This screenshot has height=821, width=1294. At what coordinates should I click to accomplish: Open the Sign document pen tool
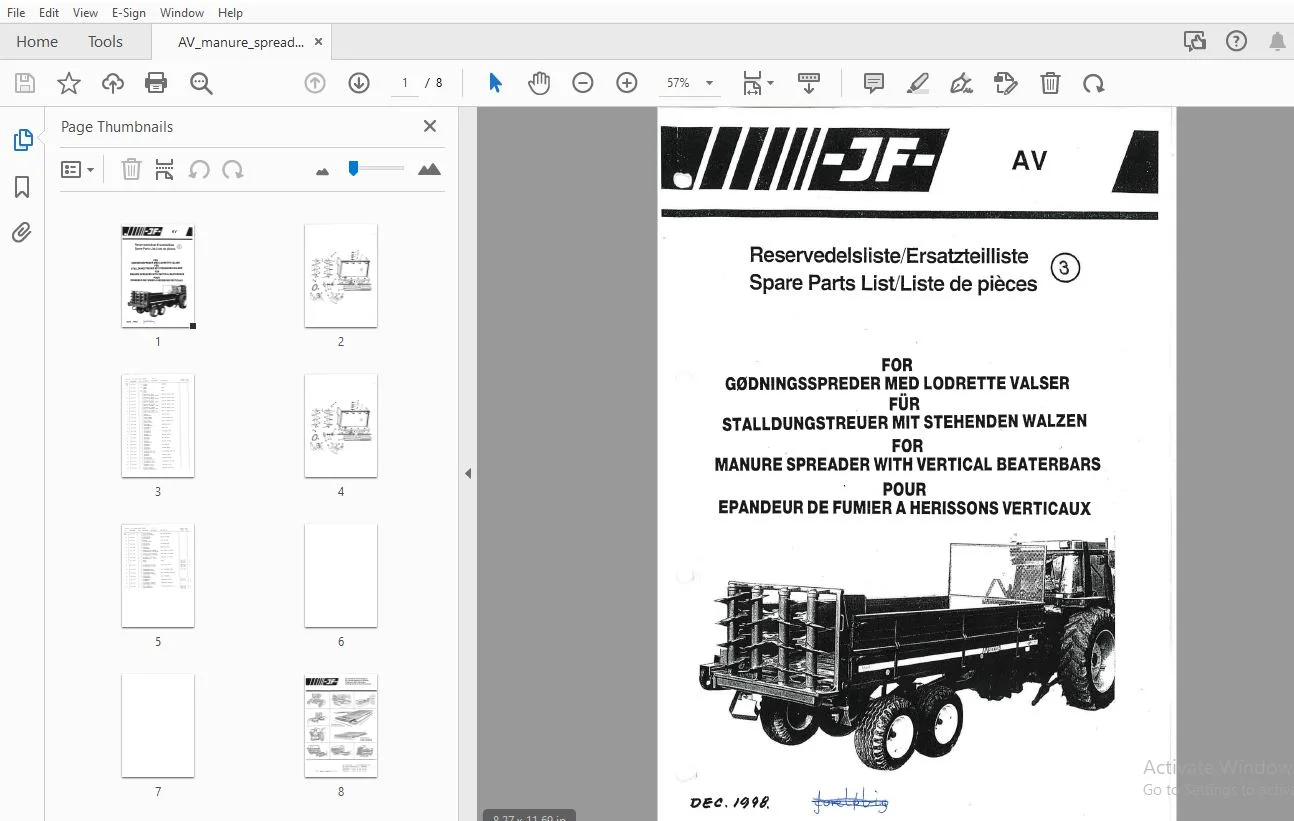(x=961, y=83)
